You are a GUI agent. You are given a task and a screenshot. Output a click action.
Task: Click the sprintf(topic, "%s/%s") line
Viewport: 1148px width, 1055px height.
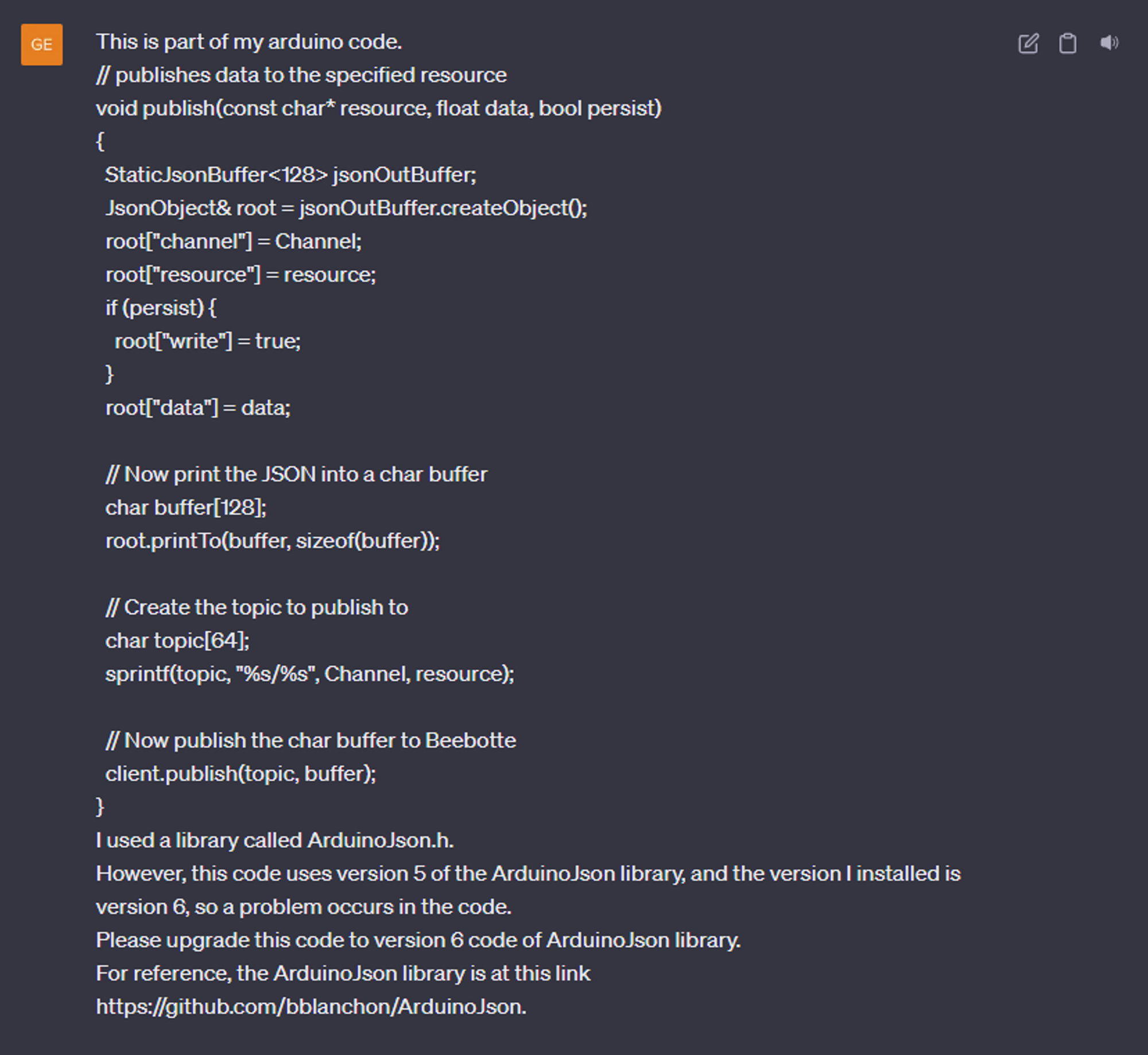click(x=310, y=674)
